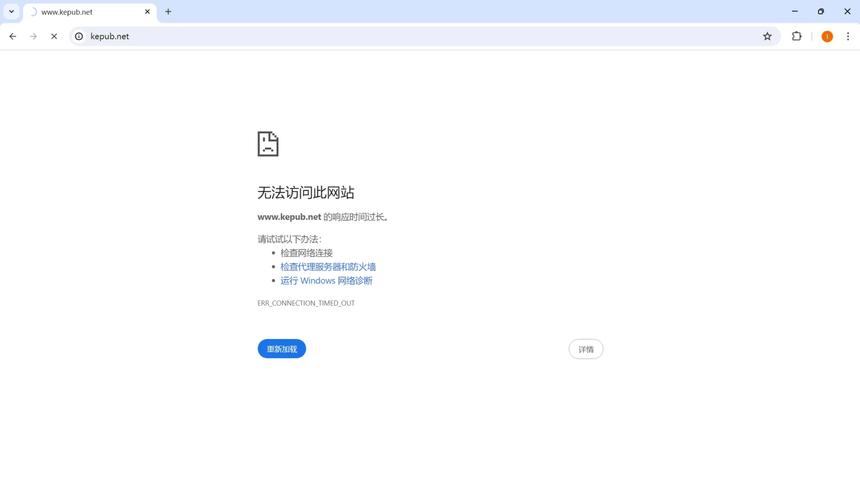860x500 pixels.
Task: Expand the tab search dropdown arrow
Action: (x=11, y=12)
